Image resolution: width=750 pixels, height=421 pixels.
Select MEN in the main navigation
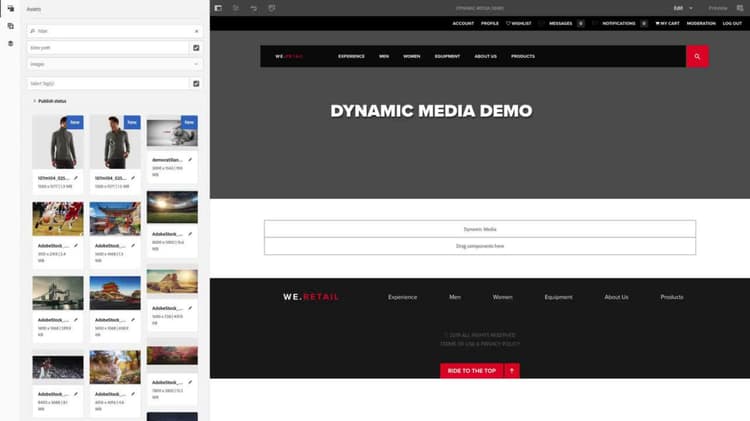coord(384,56)
